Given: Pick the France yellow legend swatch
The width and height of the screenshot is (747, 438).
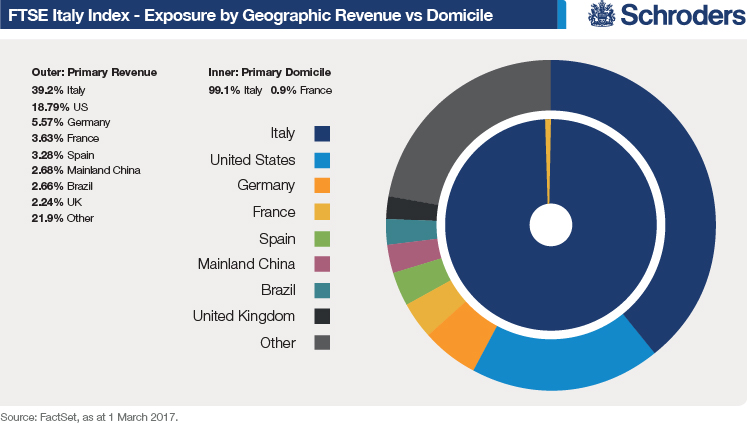Looking at the screenshot, I should [x=322, y=212].
